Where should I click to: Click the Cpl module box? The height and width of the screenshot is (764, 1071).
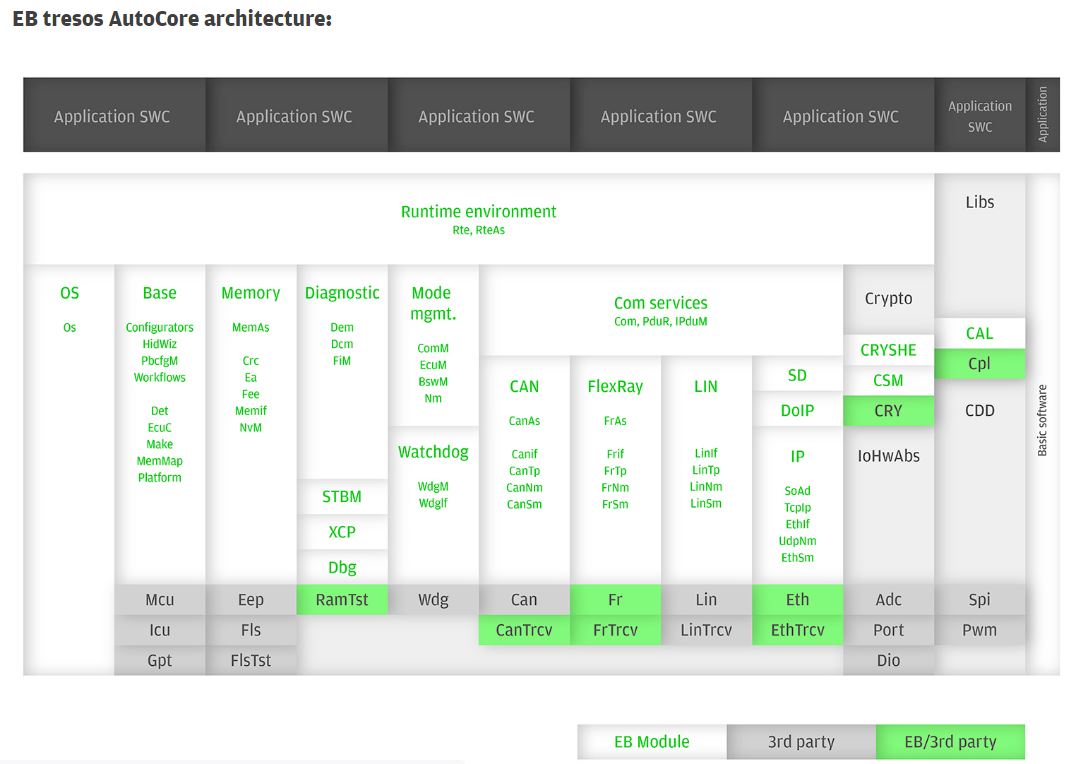click(979, 363)
